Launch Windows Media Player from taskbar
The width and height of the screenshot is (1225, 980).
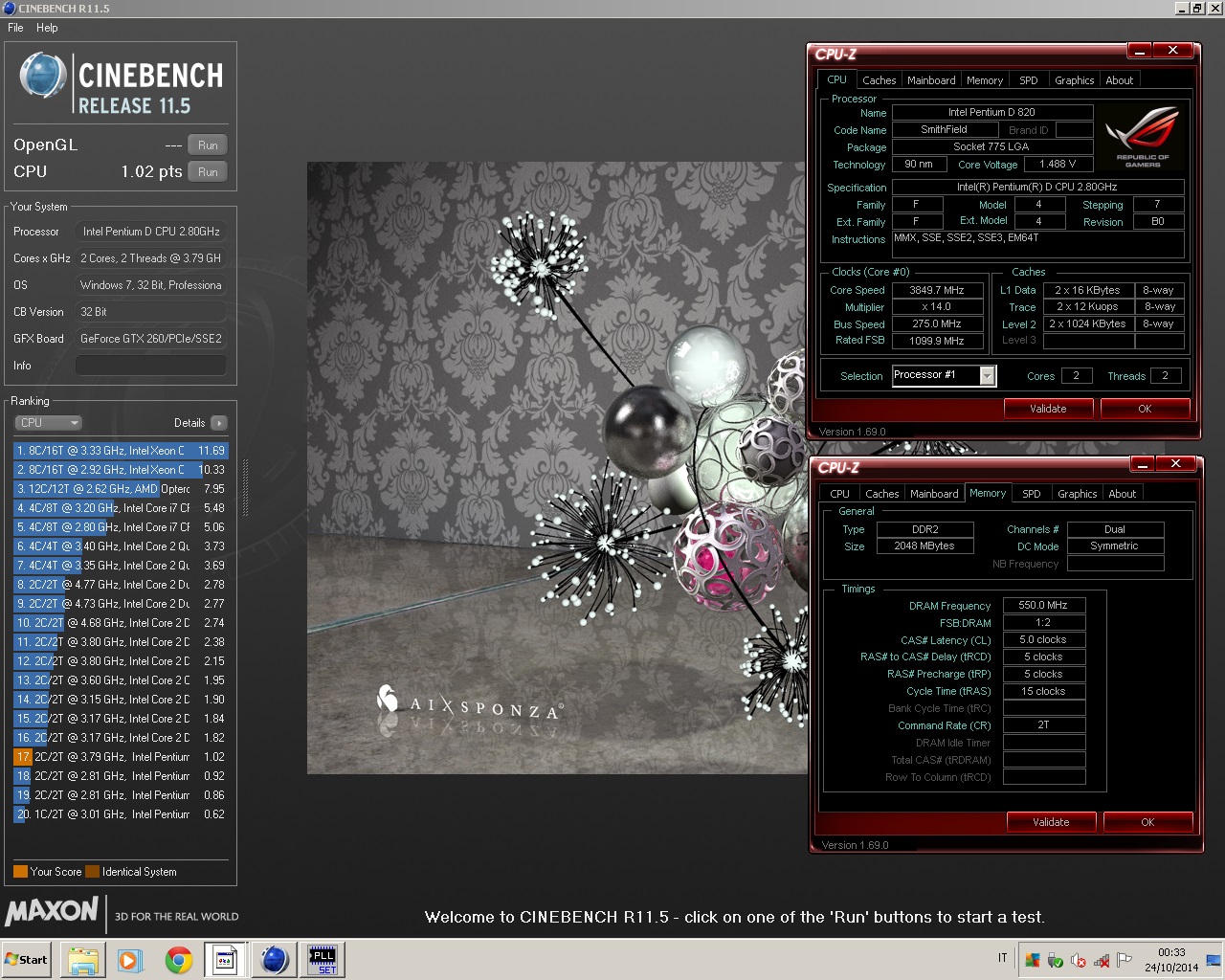pos(130,959)
